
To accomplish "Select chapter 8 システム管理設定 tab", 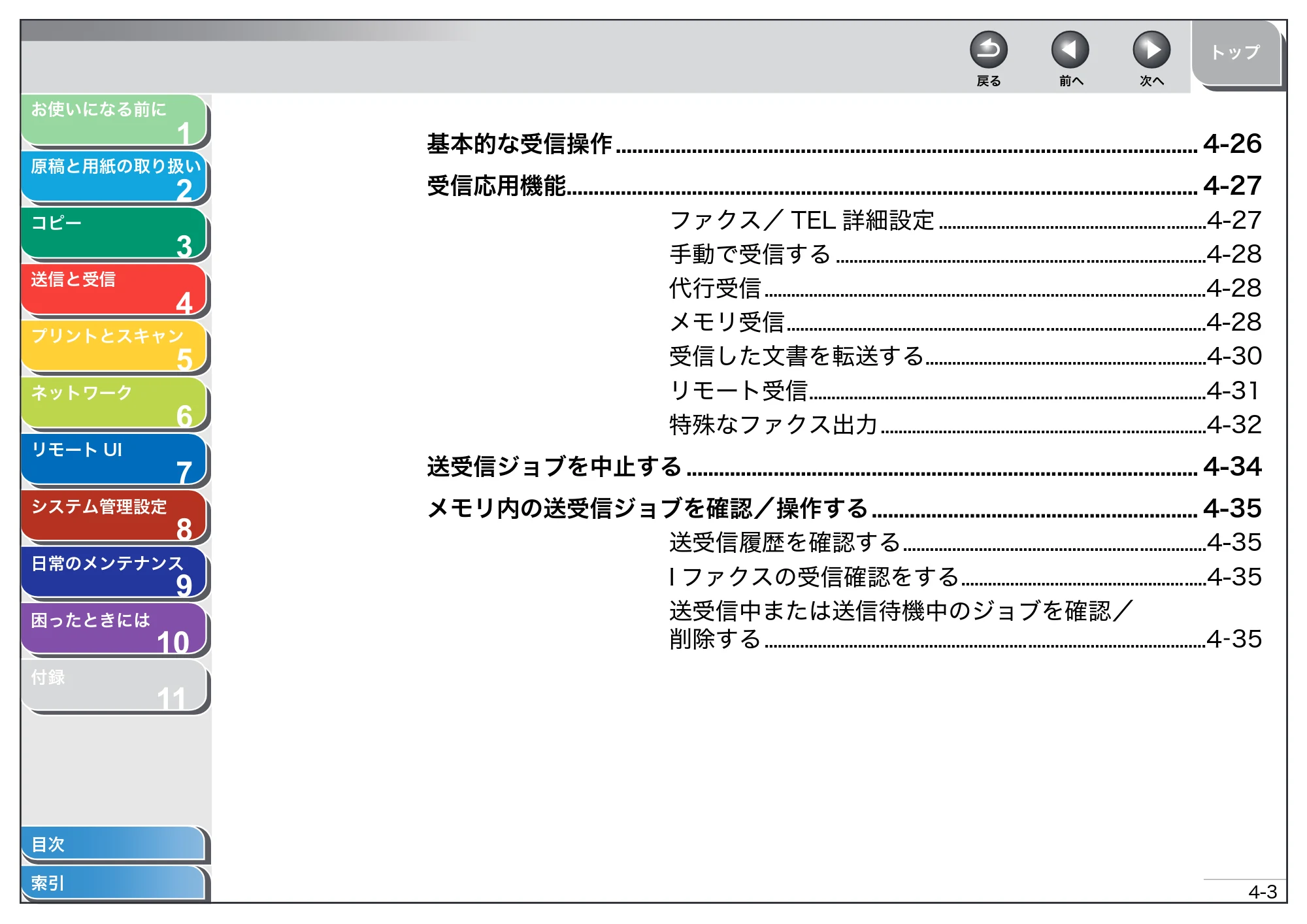I will point(114,516).
